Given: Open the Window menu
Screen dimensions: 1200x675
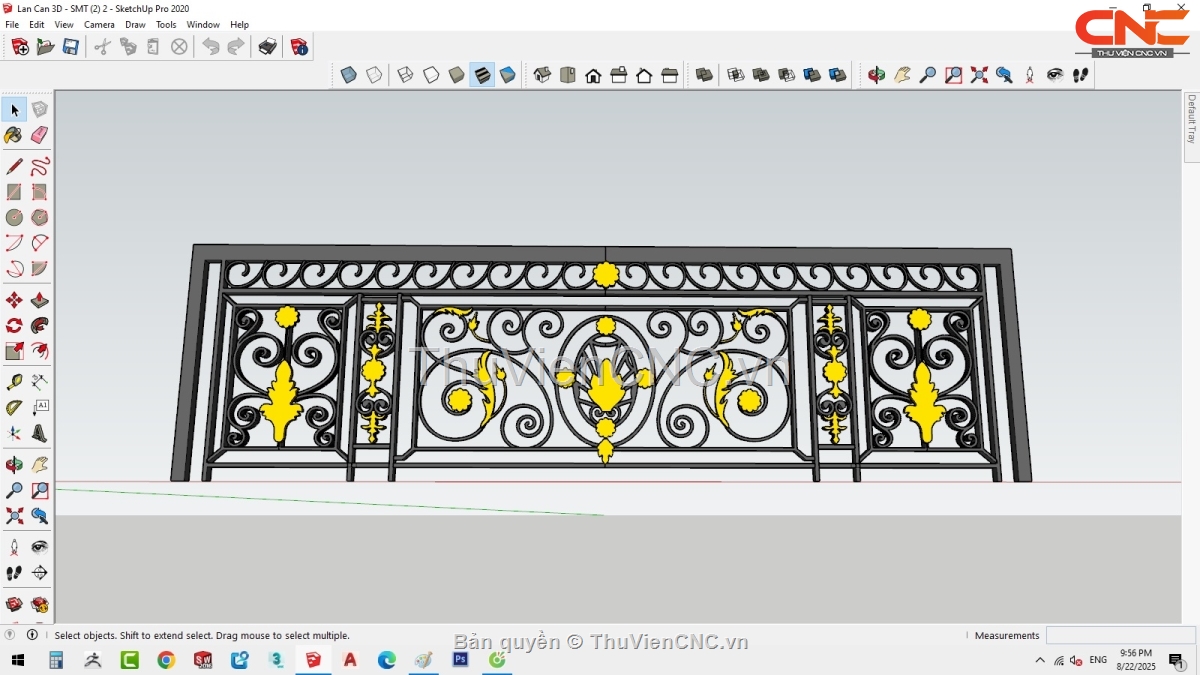Looking at the screenshot, I should [x=203, y=24].
